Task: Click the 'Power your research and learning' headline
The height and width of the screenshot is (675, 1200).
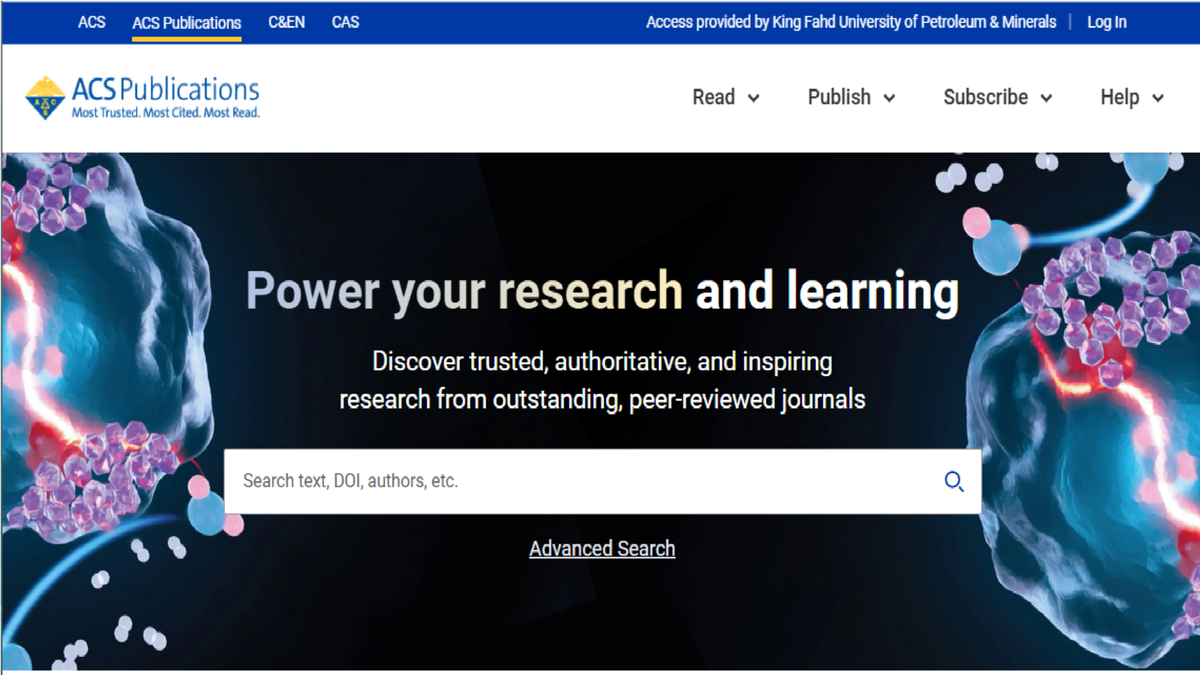Action: (602, 291)
